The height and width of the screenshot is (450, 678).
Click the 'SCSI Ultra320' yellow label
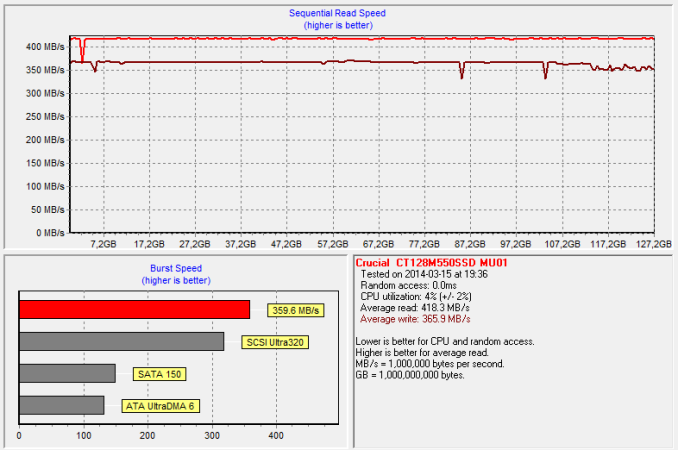(275, 342)
